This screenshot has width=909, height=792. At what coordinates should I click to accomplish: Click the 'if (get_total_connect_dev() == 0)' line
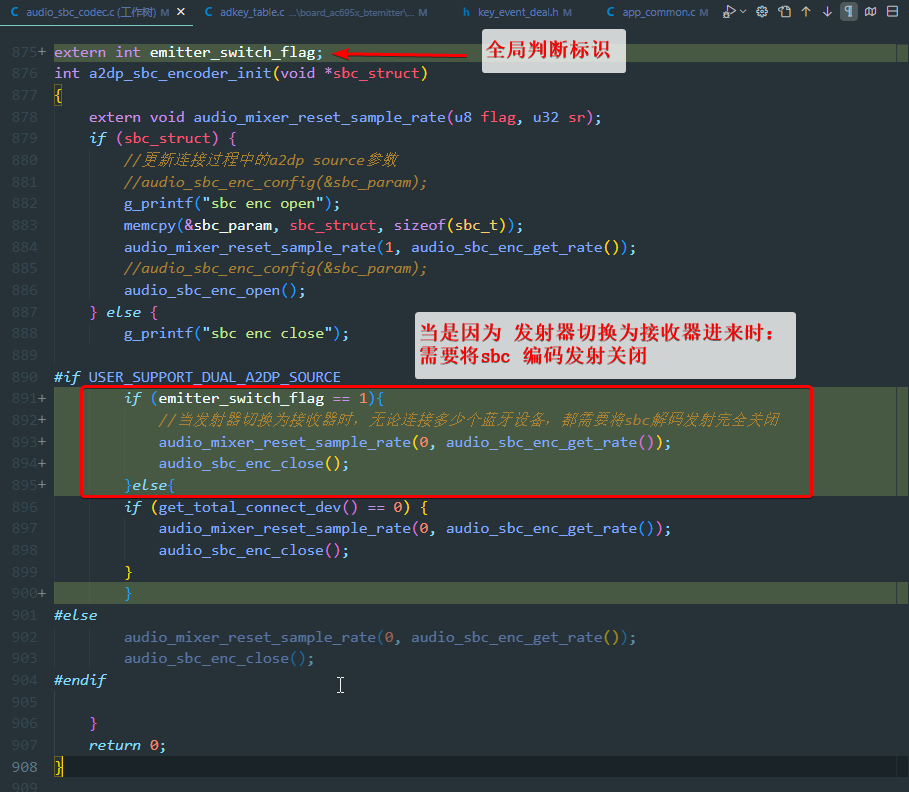[276, 507]
